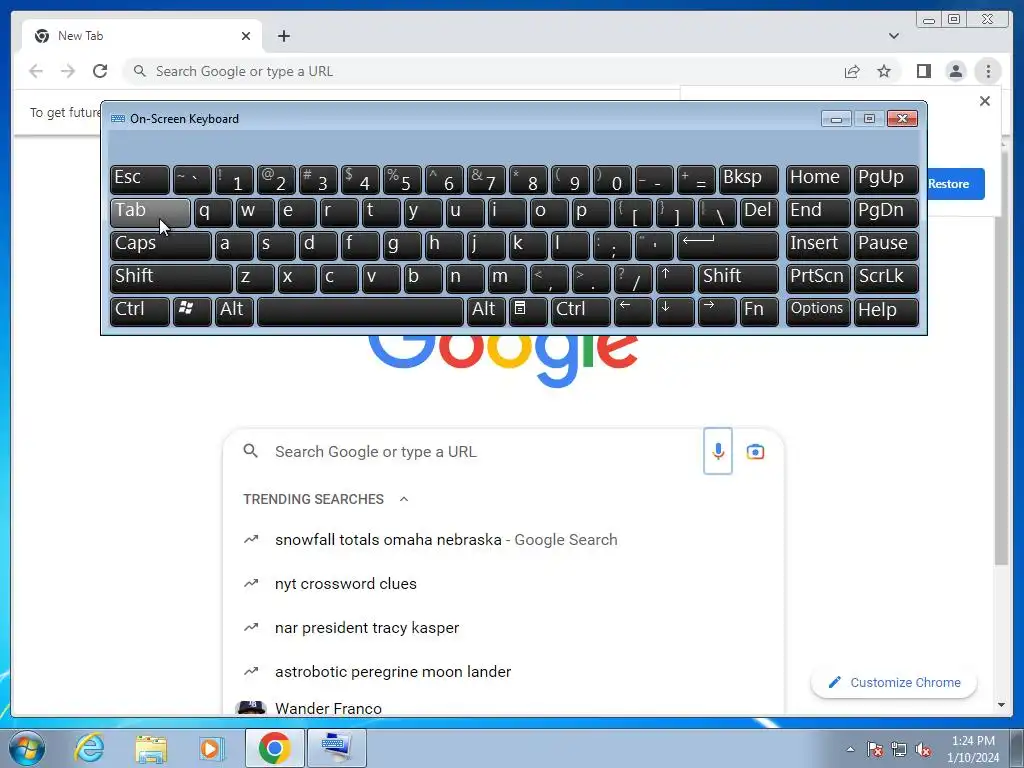The width and height of the screenshot is (1024, 768).
Task: Share this page via share icon
Action: (852, 71)
